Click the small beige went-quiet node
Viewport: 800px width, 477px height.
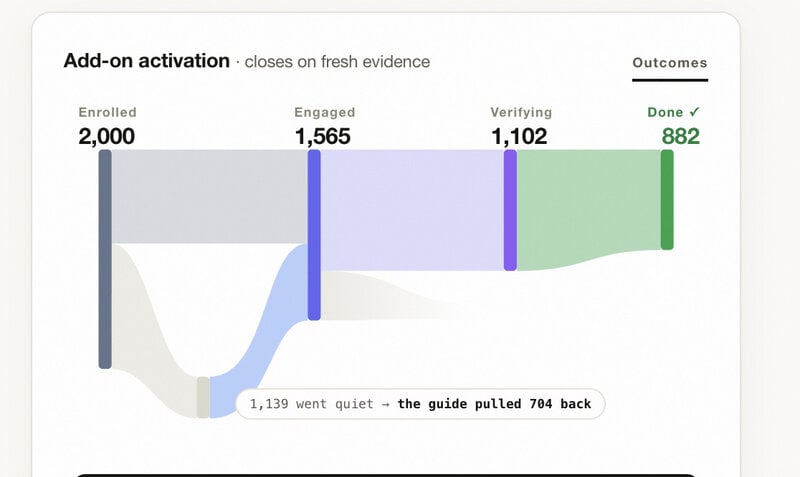[x=203, y=397]
